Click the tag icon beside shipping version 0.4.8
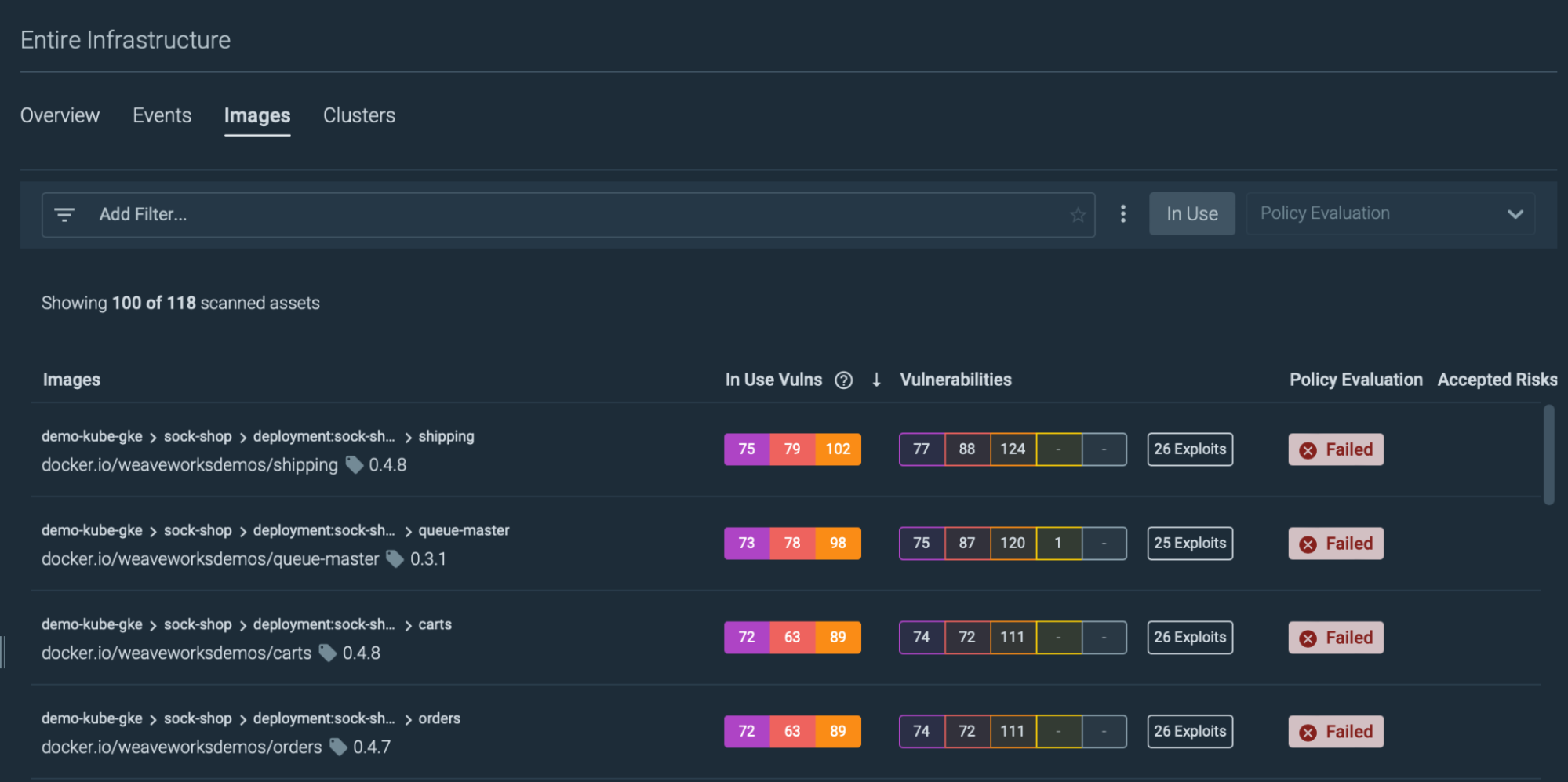This screenshot has width=1568, height=782. 353,464
